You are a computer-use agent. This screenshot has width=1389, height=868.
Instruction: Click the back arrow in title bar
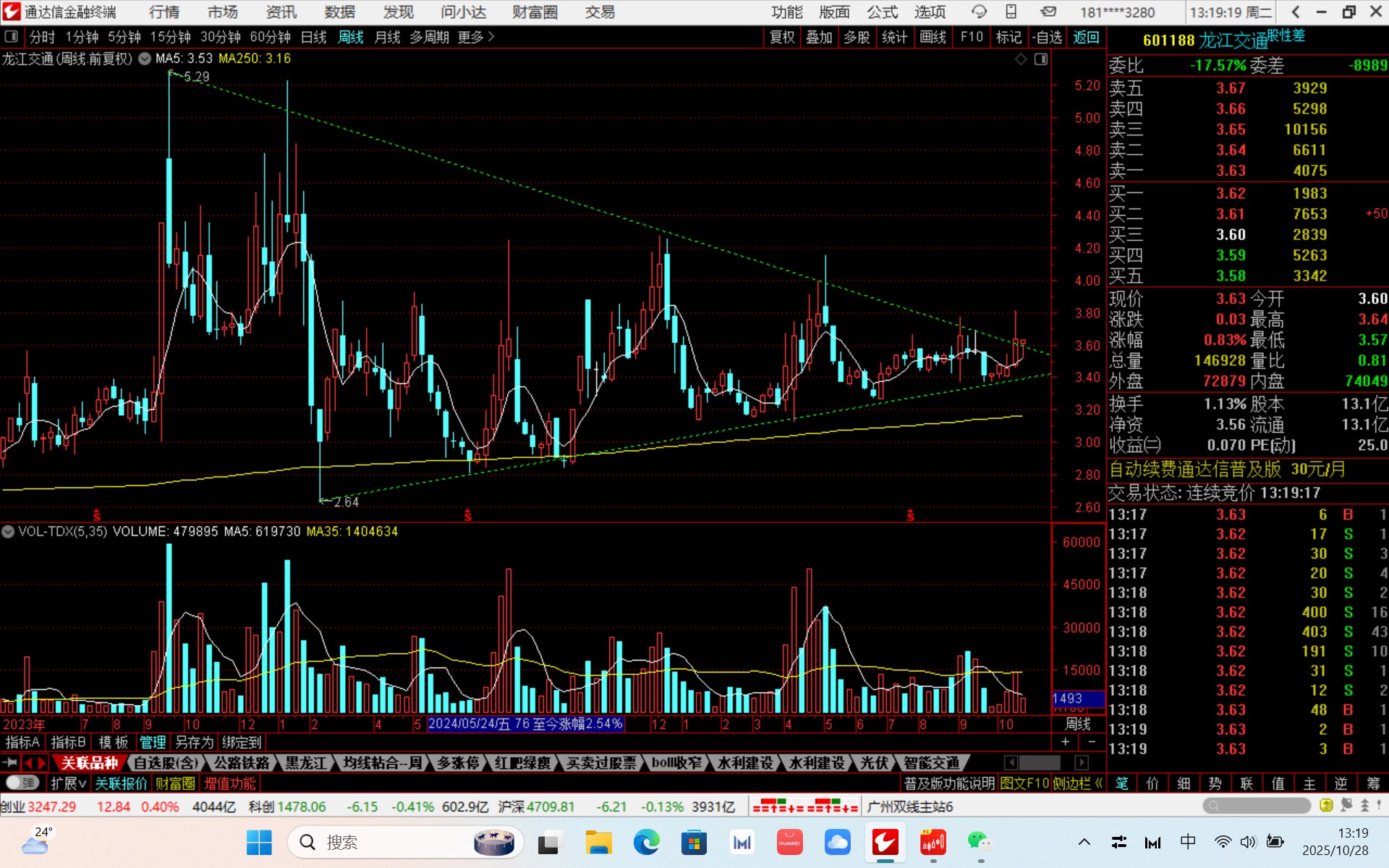pos(1296,12)
